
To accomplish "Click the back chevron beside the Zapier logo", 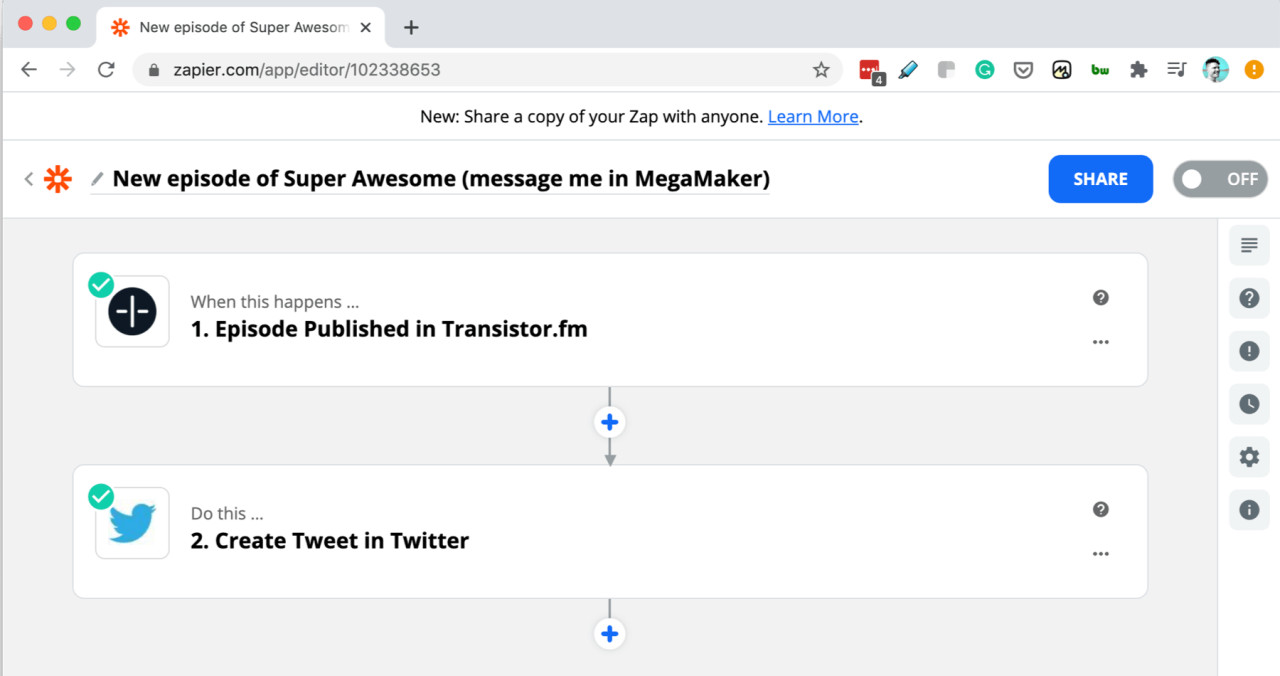I will pos(28,179).
